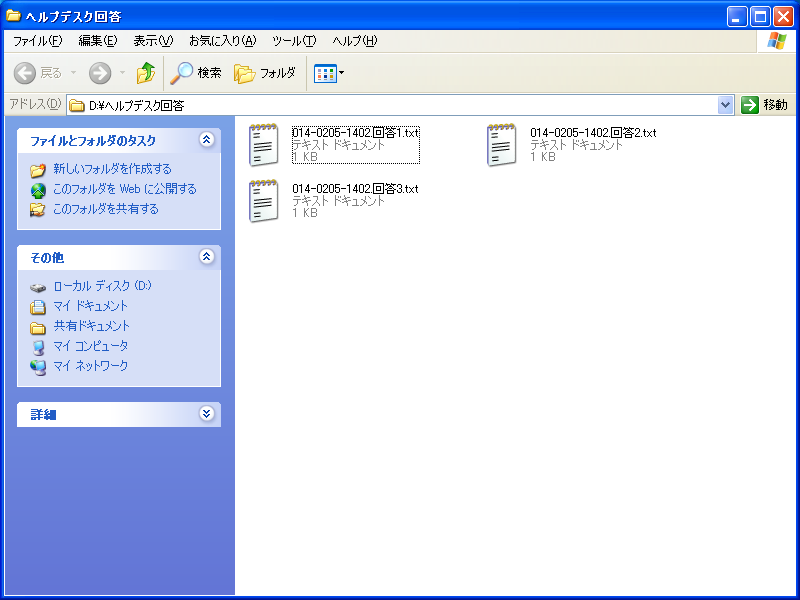This screenshot has height=600, width=800.
Task: Select the 回答3.txt notepad file icon
Action: (x=263, y=201)
